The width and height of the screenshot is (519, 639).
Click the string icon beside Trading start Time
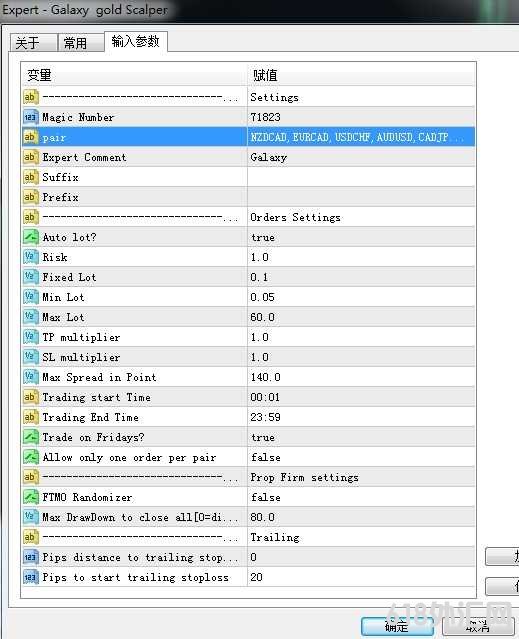[31, 397]
